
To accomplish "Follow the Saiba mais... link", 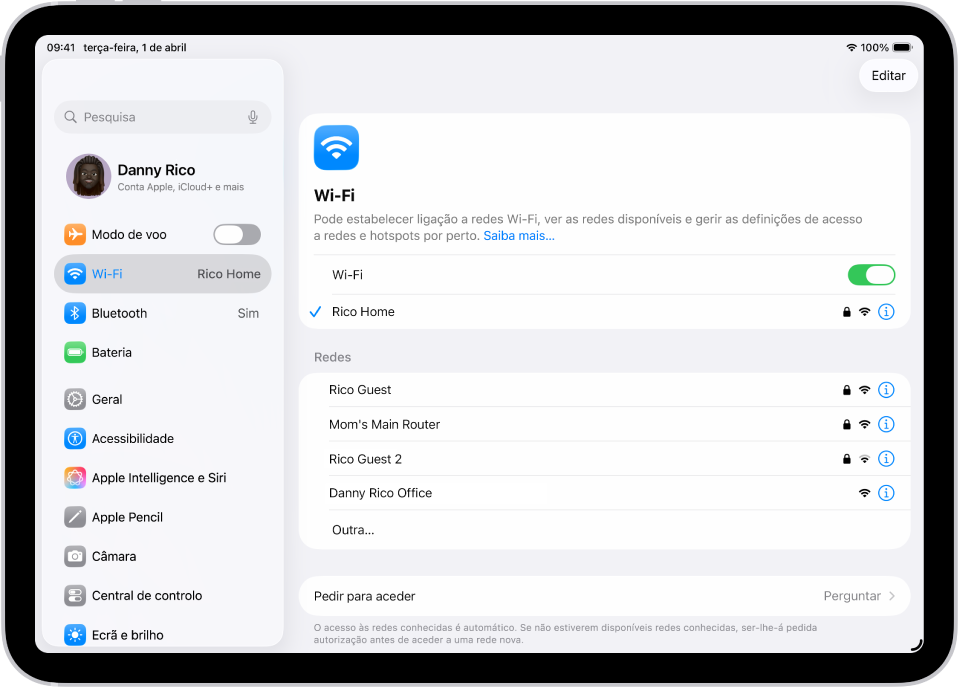I will tap(519, 236).
